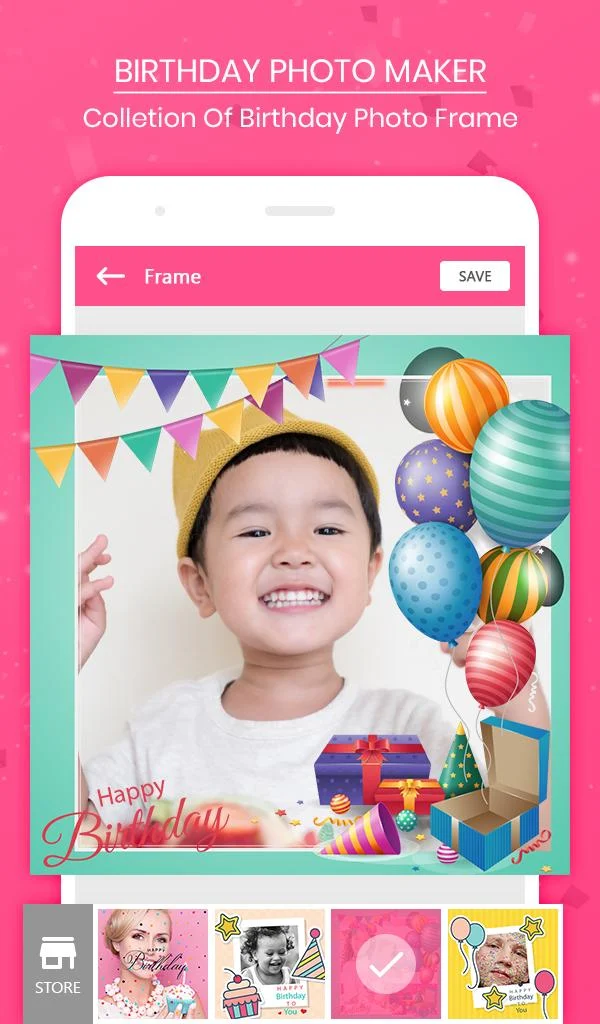Select the blonde woman birthday frame thumbnail
The width and height of the screenshot is (600, 1024).
[x=153, y=964]
